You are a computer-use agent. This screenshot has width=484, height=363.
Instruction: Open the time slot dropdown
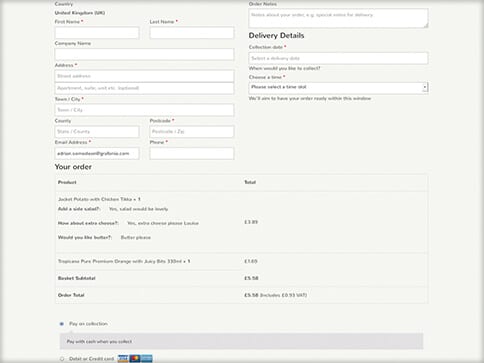click(338, 87)
